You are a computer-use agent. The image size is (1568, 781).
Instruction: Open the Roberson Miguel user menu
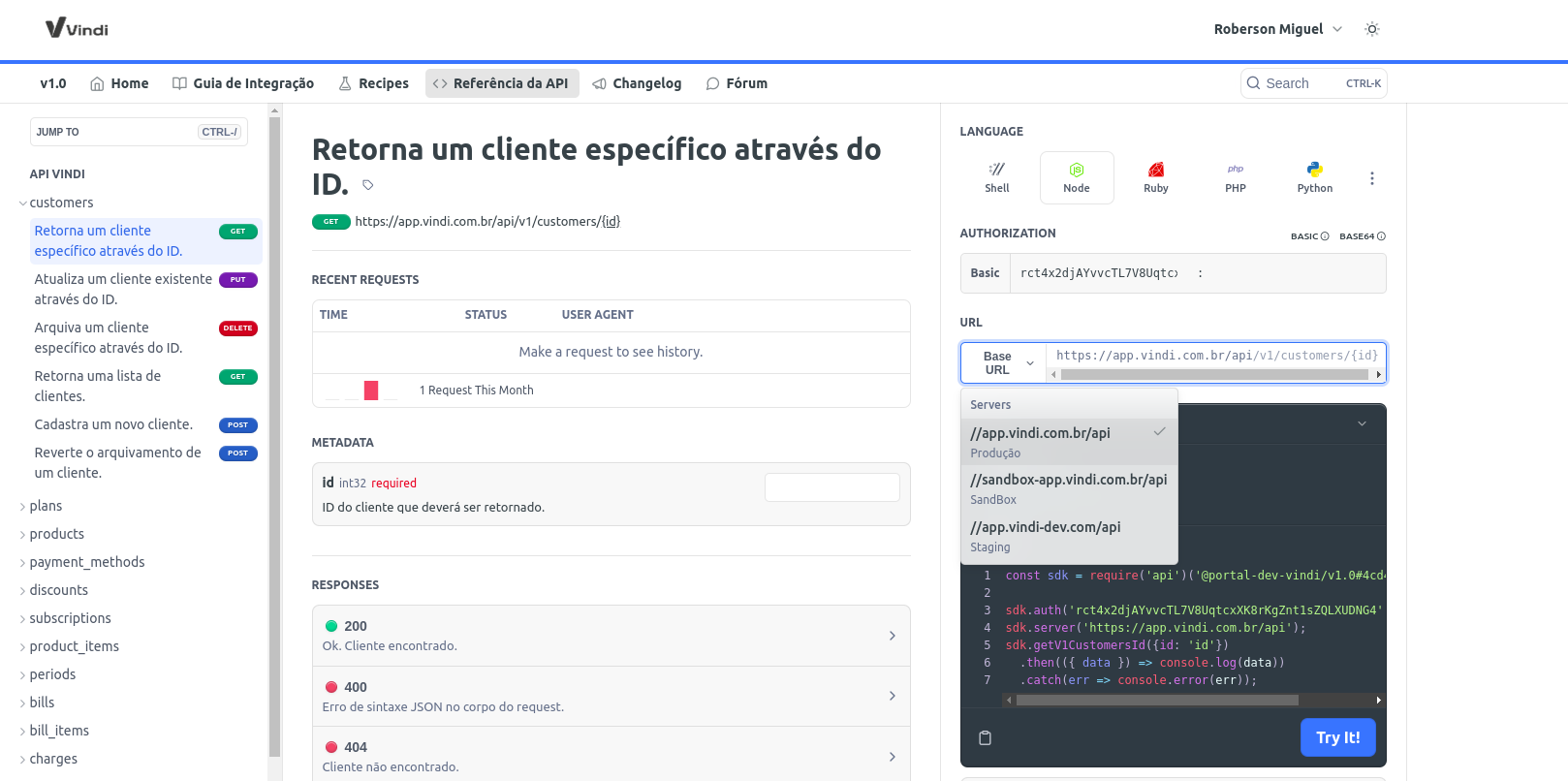coord(1277,29)
